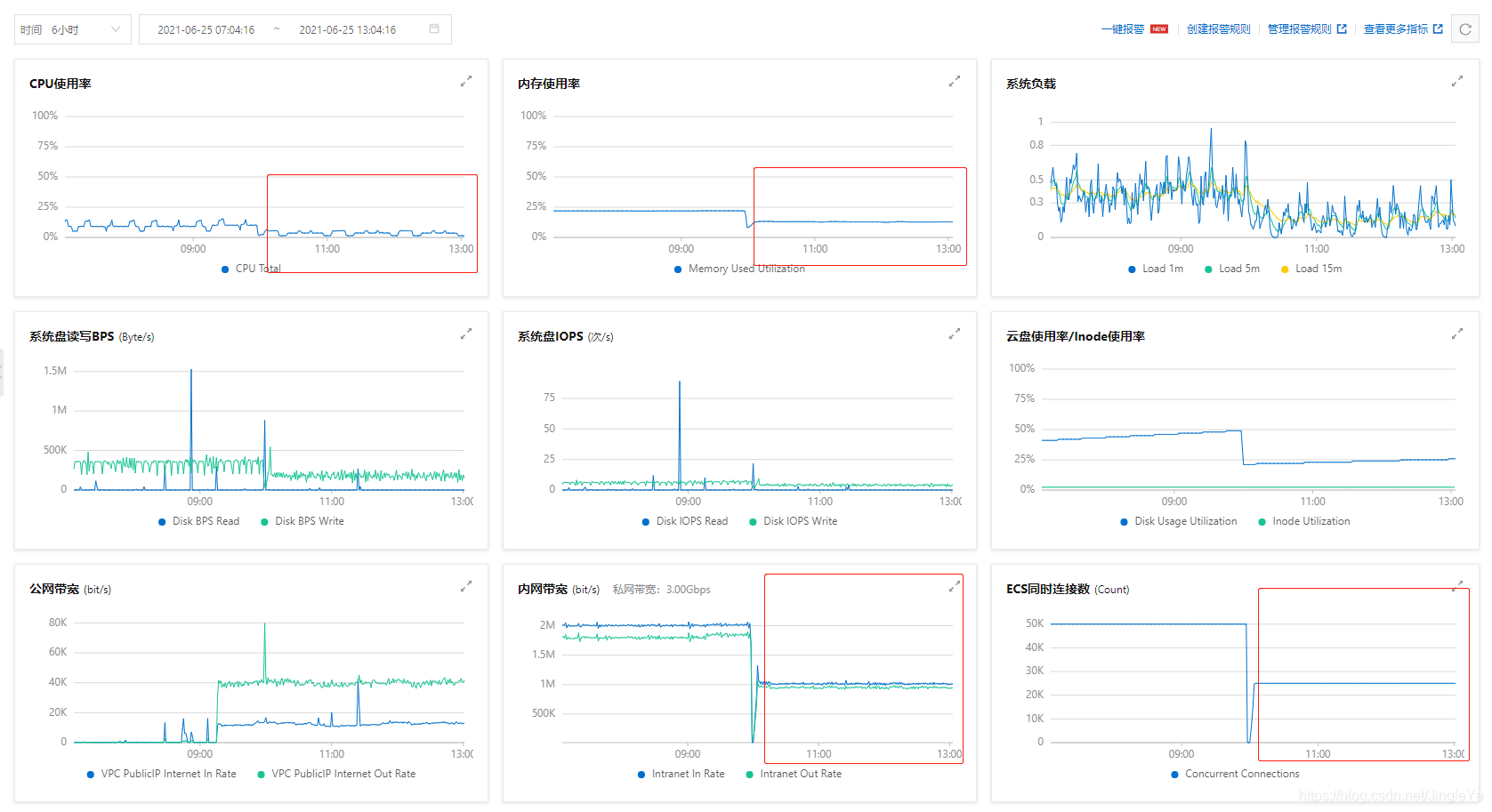The image size is (1492, 812).
Task: Click the 私网带宽: 3.00Gbps label
Action: point(661,590)
